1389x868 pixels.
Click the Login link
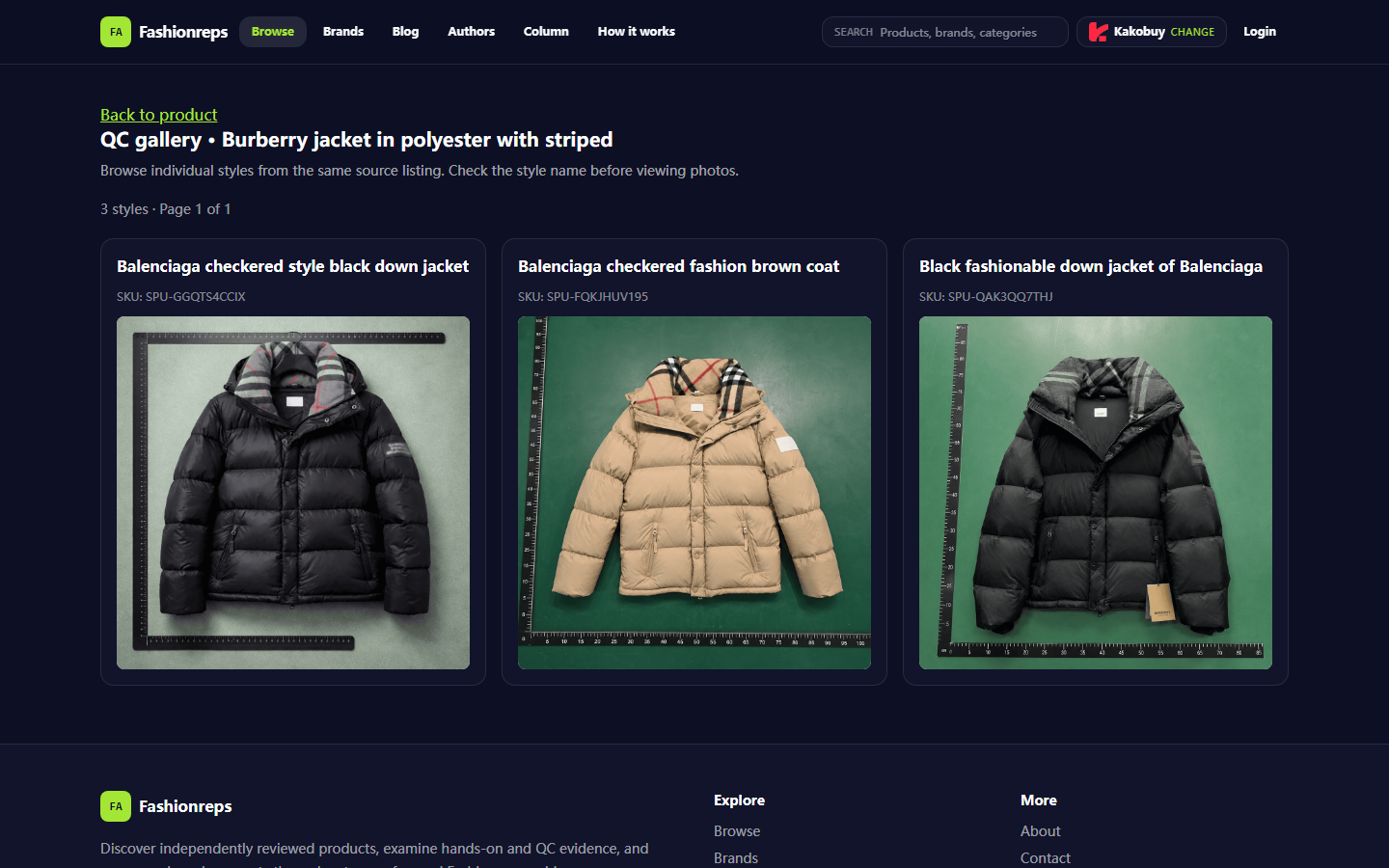1260,32
